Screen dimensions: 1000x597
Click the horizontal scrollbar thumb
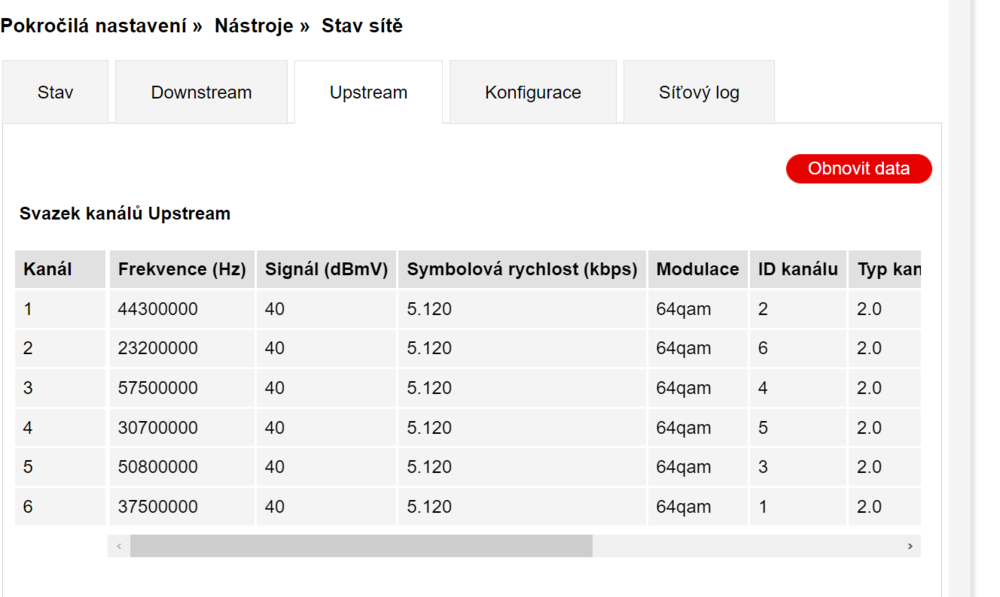(360, 546)
